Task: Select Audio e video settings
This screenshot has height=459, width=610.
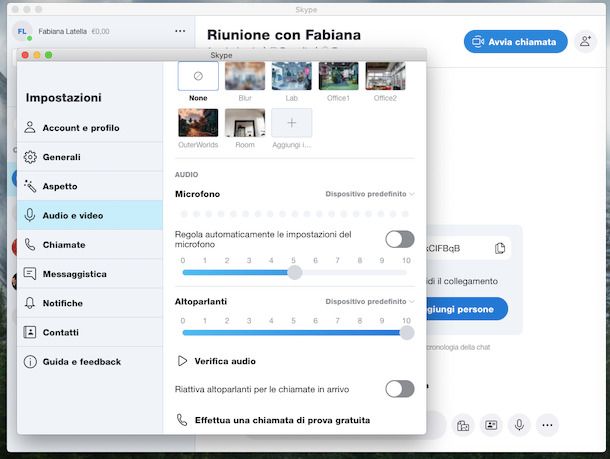Action: 90,215
